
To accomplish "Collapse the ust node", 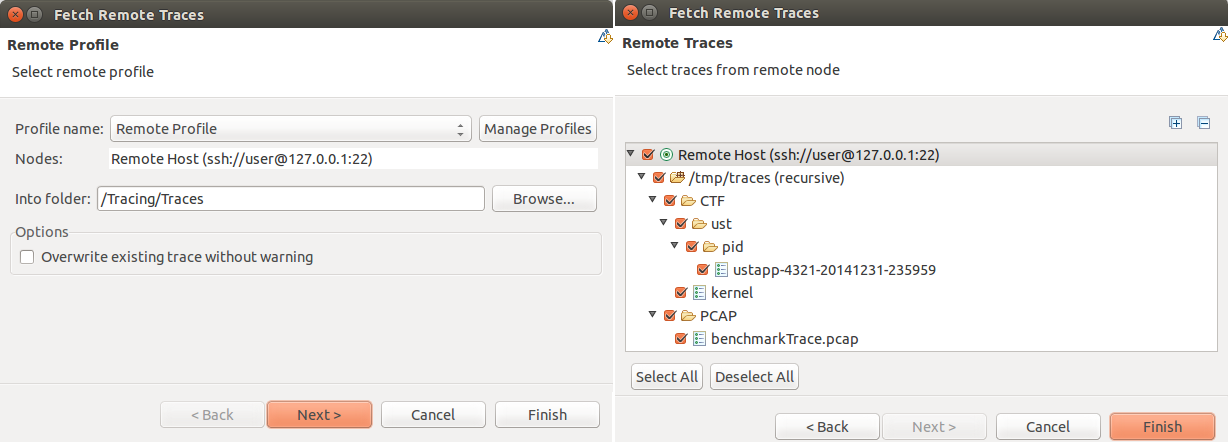I will [x=664, y=224].
